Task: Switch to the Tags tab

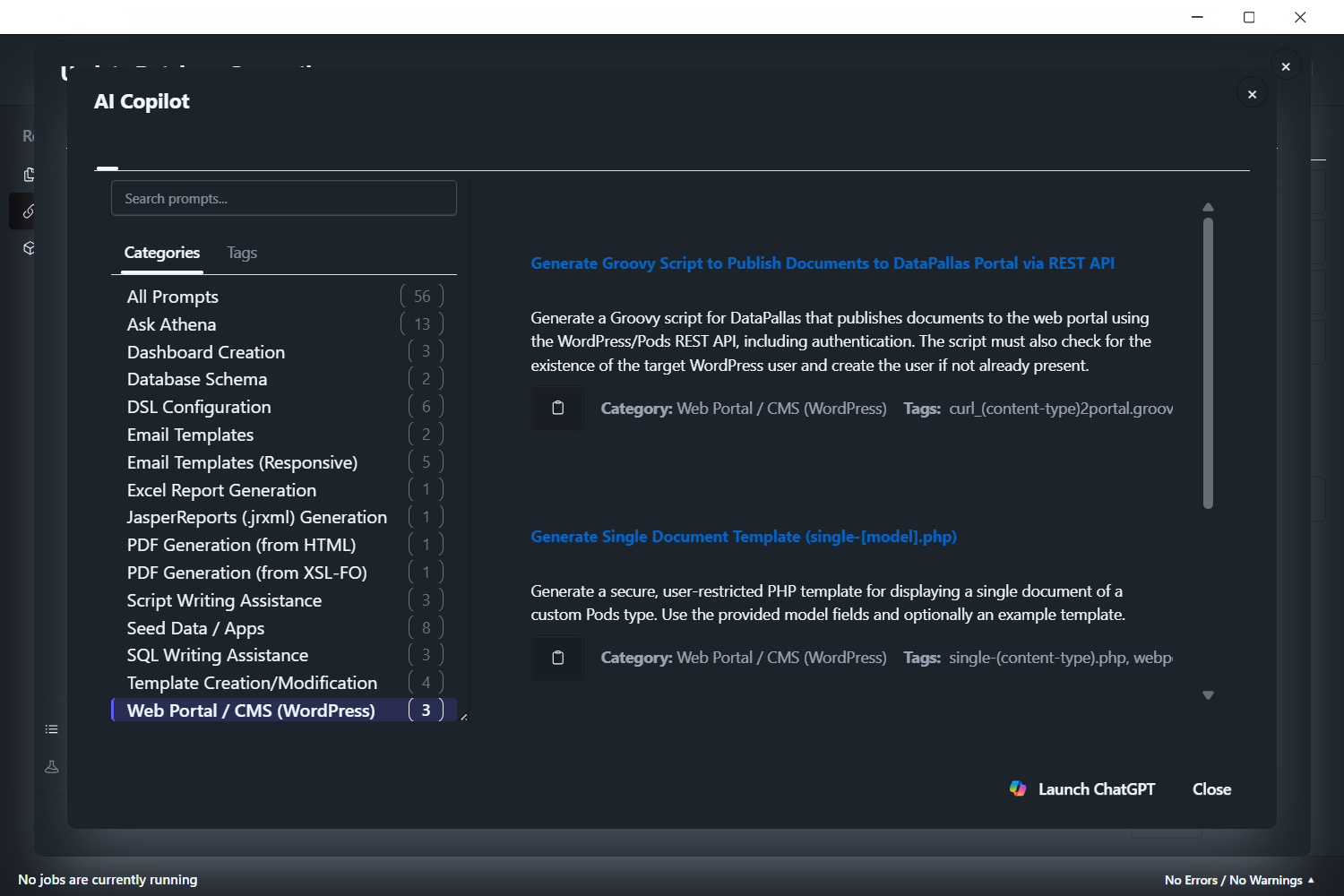Action: pos(242,253)
